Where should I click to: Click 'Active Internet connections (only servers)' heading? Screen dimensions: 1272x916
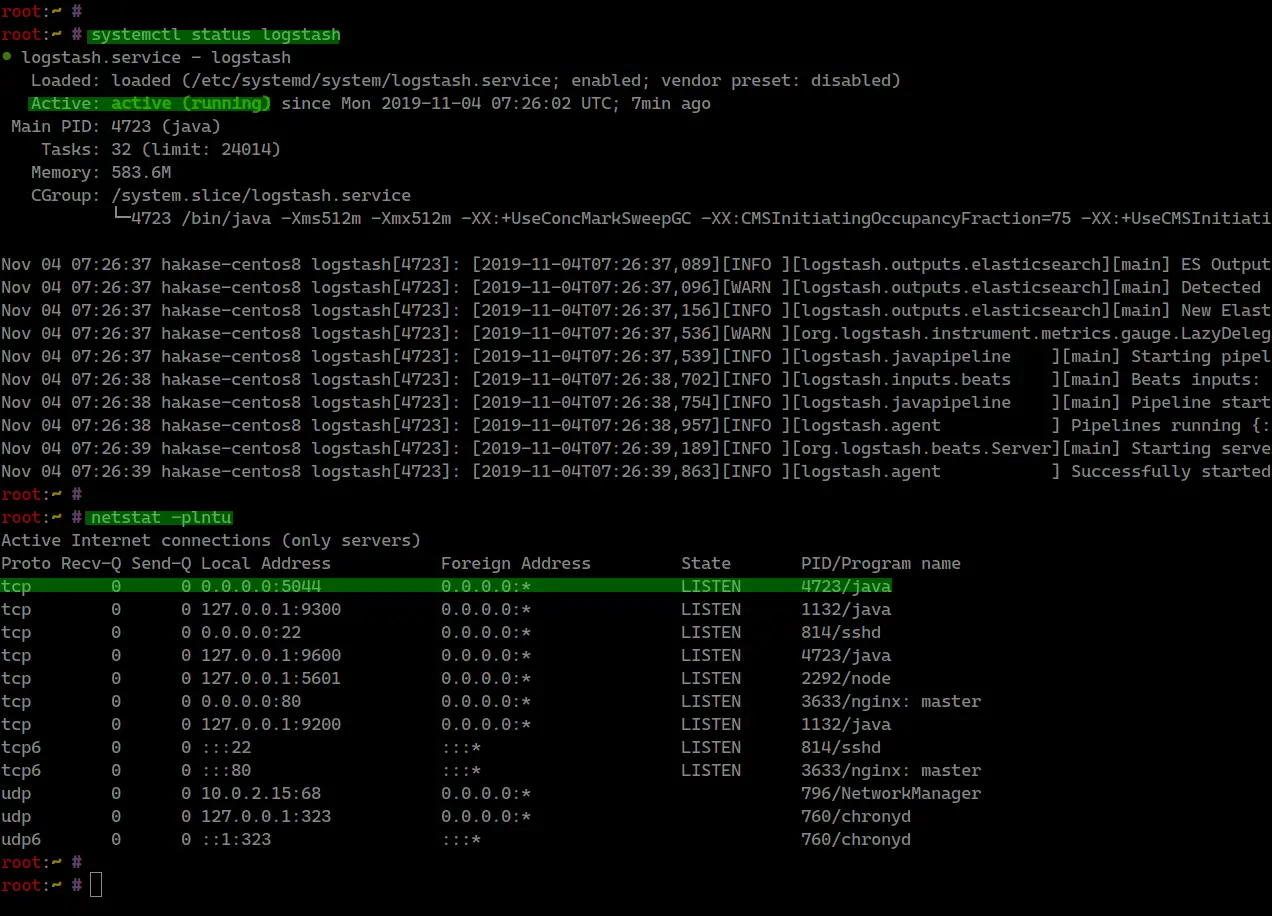(211, 541)
